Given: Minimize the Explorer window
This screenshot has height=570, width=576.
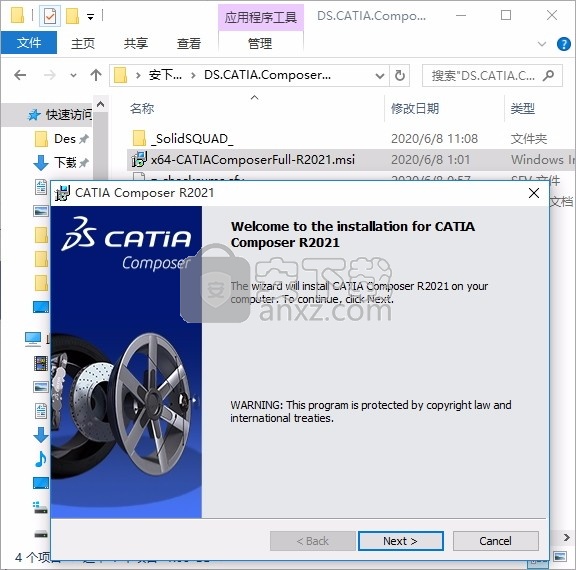Looking at the screenshot, I should [461, 15].
